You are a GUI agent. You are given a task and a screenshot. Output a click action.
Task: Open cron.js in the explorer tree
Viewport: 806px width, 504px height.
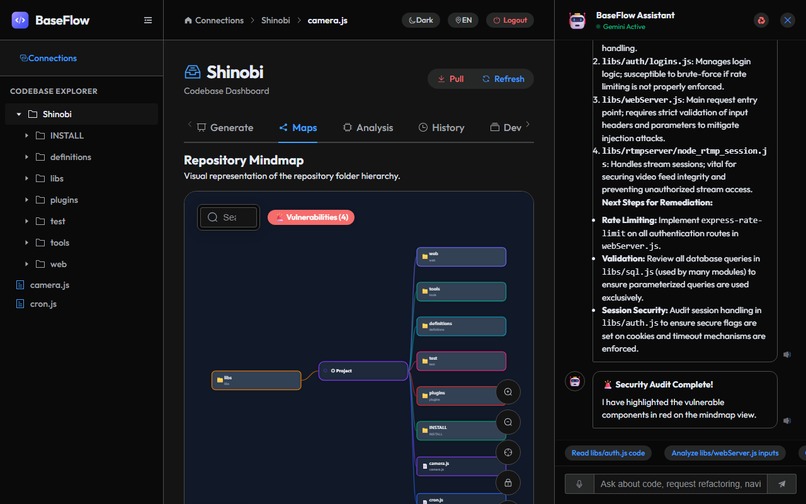pyautogui.click(x=43, y=304)
